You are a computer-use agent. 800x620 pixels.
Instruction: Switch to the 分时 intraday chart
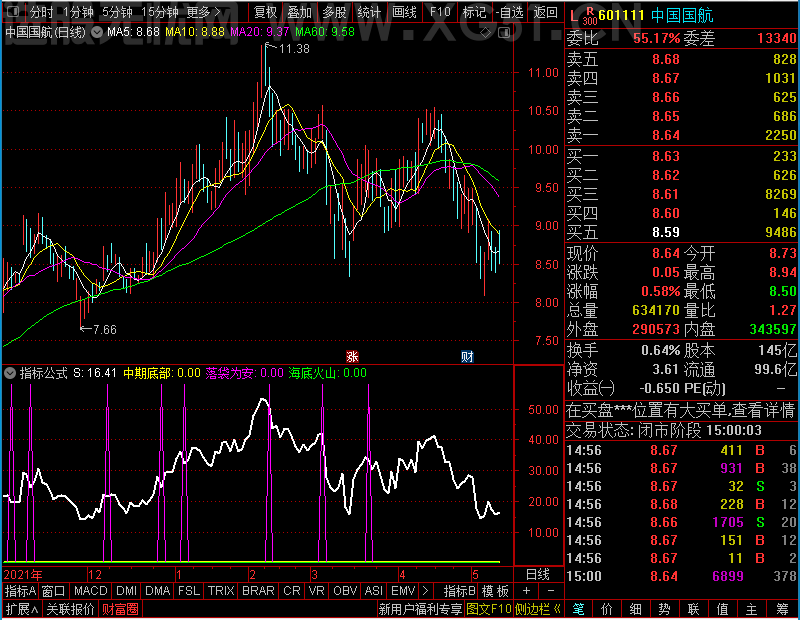(41, 12)
